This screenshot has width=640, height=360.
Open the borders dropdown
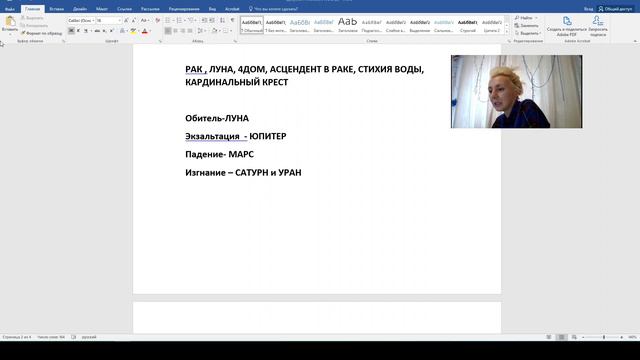coord(227,31)
